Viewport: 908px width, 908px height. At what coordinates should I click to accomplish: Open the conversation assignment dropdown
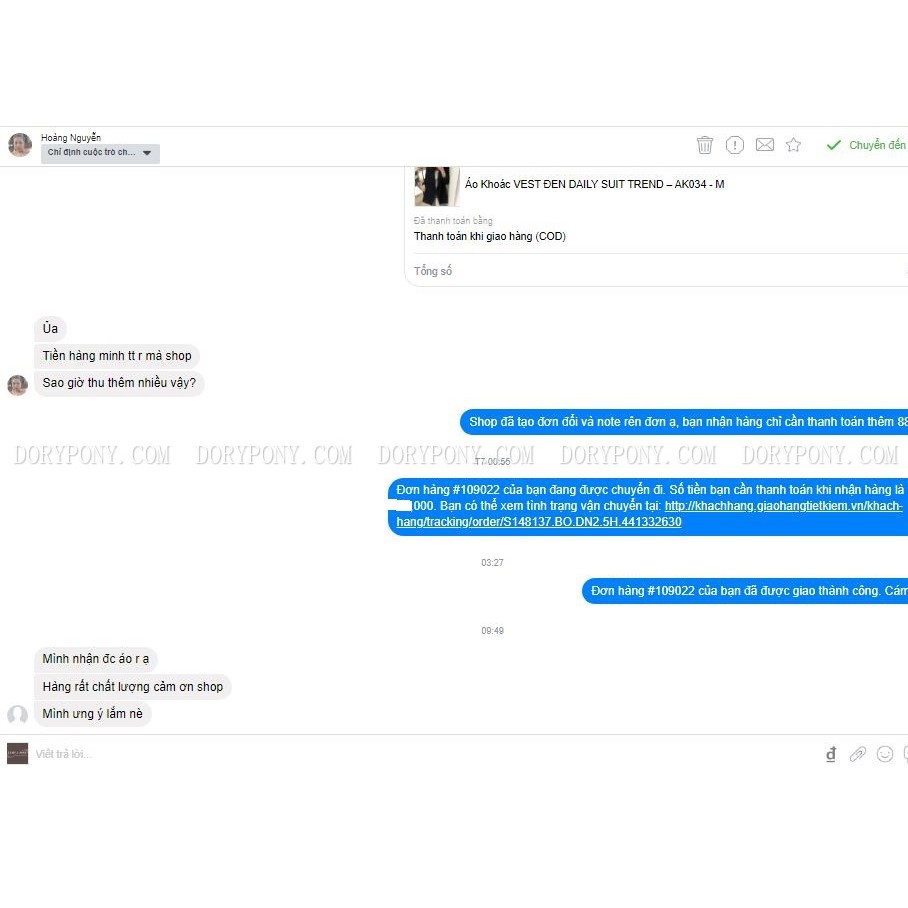coord(100,153)
